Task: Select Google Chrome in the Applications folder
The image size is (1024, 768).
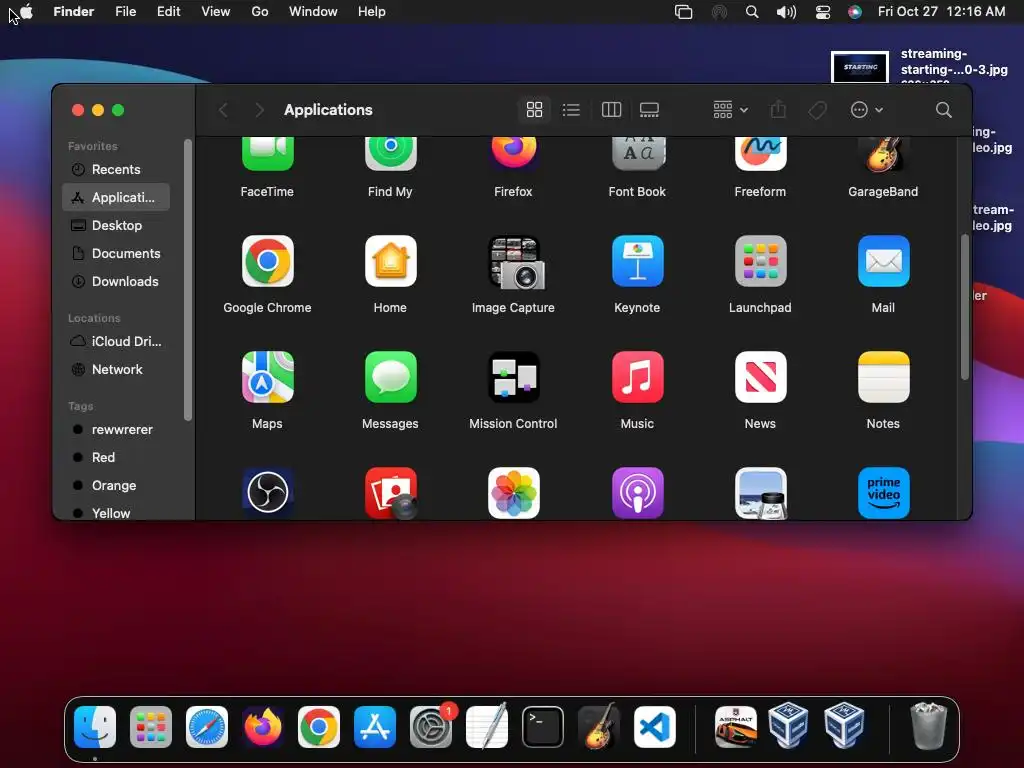Action: click(267, 261)
